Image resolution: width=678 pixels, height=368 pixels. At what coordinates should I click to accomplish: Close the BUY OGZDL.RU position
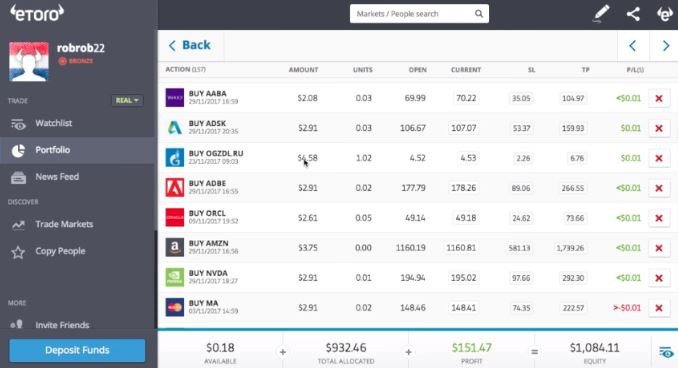click(659, 158)
